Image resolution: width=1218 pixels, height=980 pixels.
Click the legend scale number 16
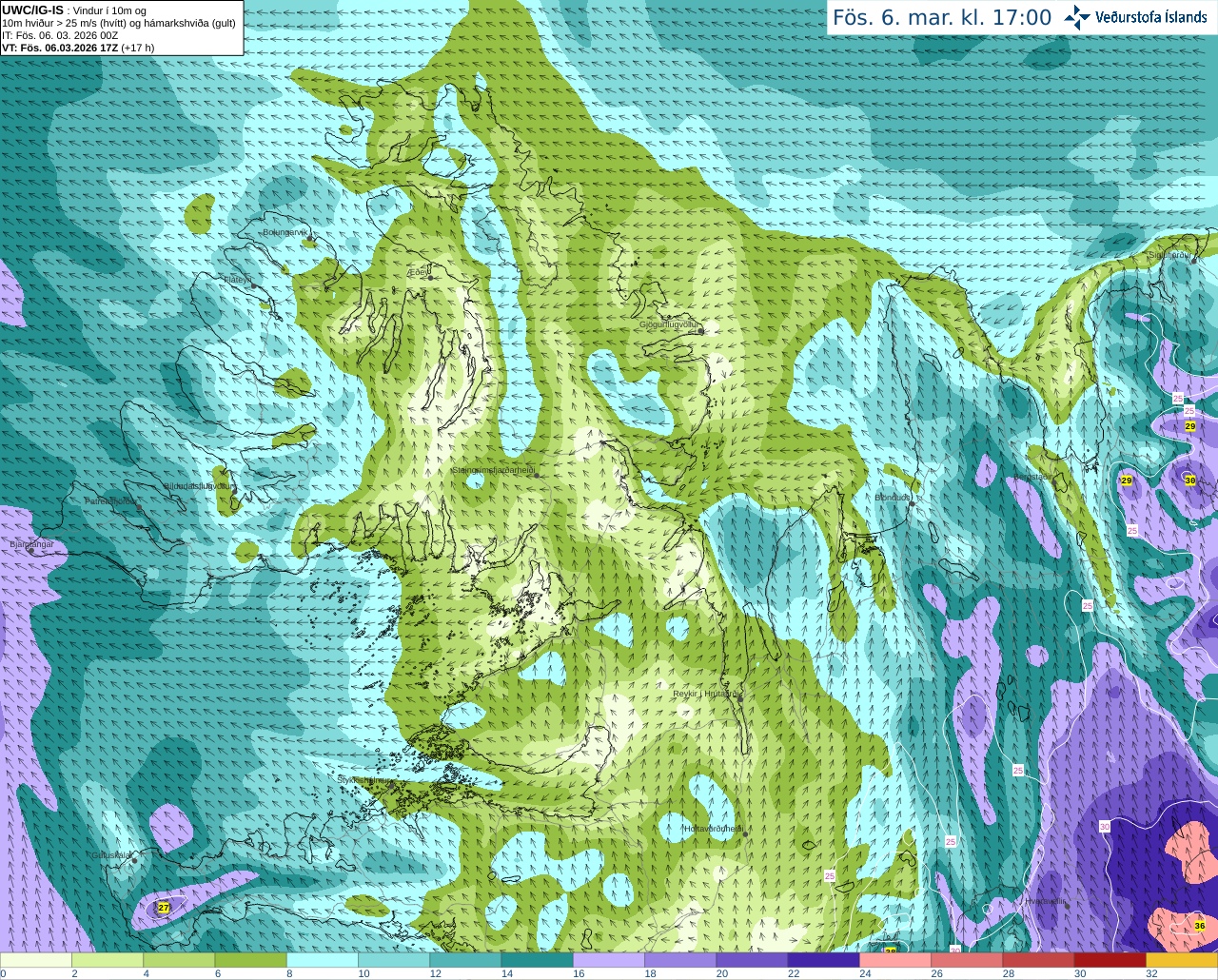579,973
